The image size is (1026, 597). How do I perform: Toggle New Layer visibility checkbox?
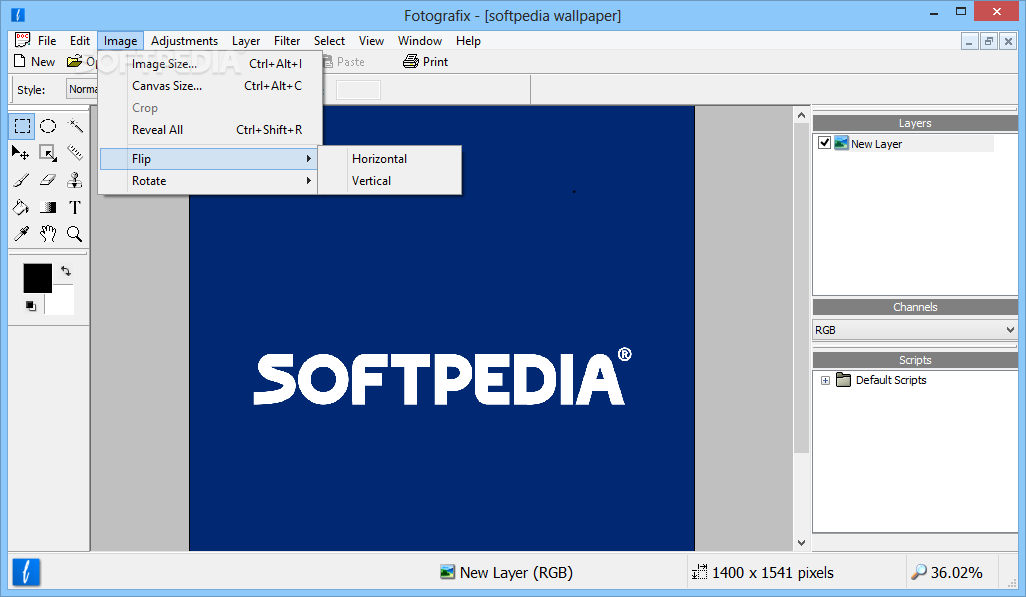pos(824,143)
